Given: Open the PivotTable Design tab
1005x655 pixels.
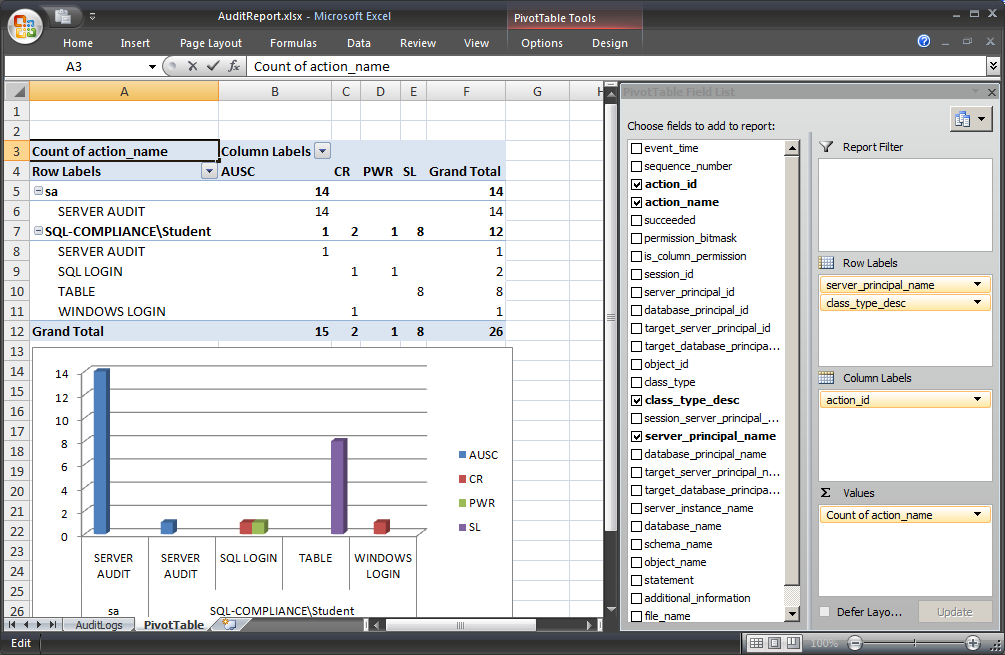Looking at the screenshot, I should 610,43.
